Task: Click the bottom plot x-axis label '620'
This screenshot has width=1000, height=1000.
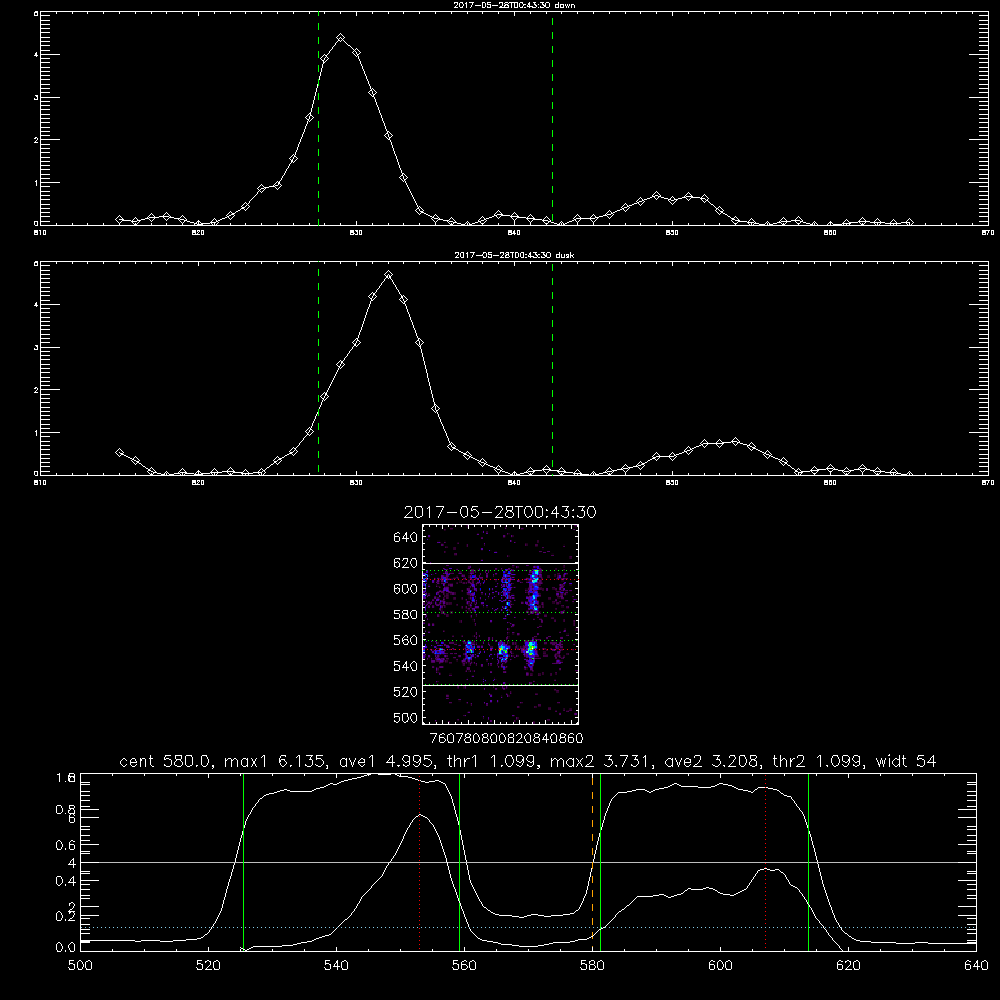Action: (x=848, y=966)
